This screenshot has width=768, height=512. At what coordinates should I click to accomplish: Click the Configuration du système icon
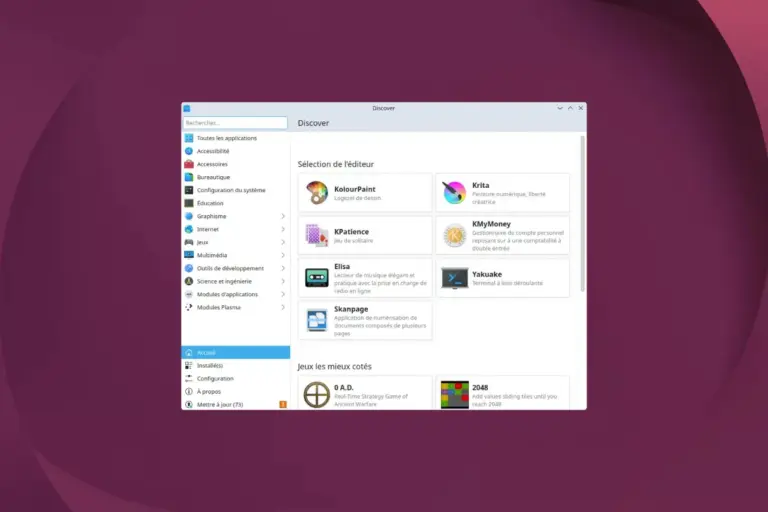[x=189, y=190]
